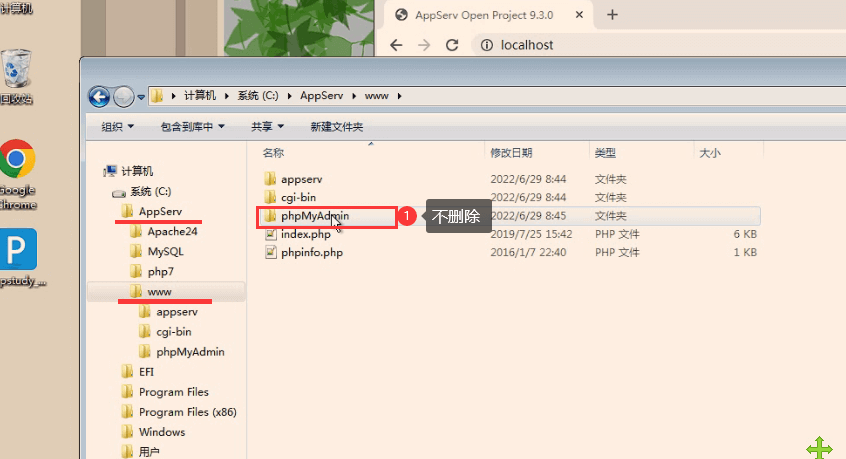Click the MySQL folder icon in tree
This screenshot has height=459, width=846.
pos(136,251)
